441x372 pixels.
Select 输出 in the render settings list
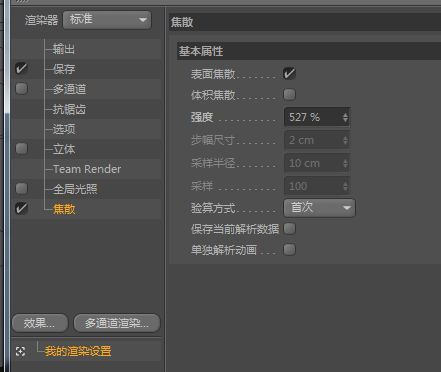(64, 49)
